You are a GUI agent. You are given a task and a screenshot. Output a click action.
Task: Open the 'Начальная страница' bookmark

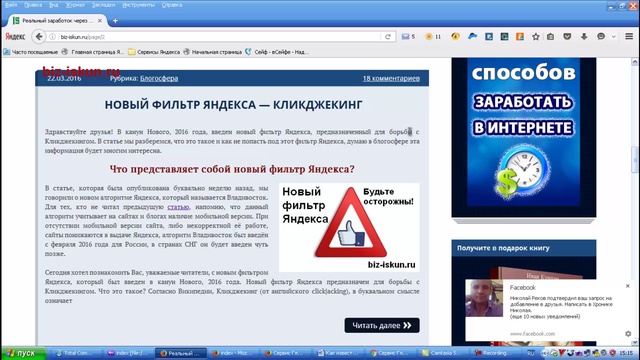213,52
